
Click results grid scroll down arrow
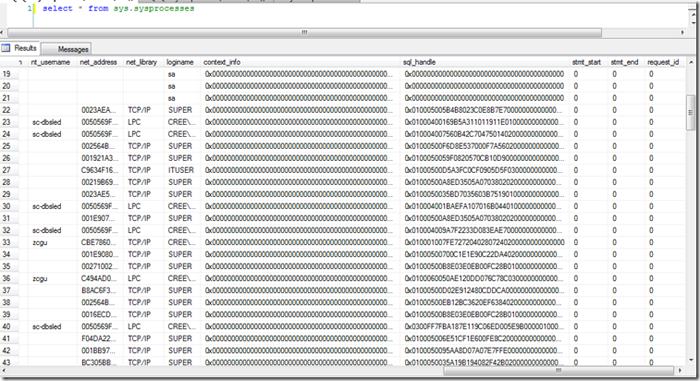coord(692,360)
